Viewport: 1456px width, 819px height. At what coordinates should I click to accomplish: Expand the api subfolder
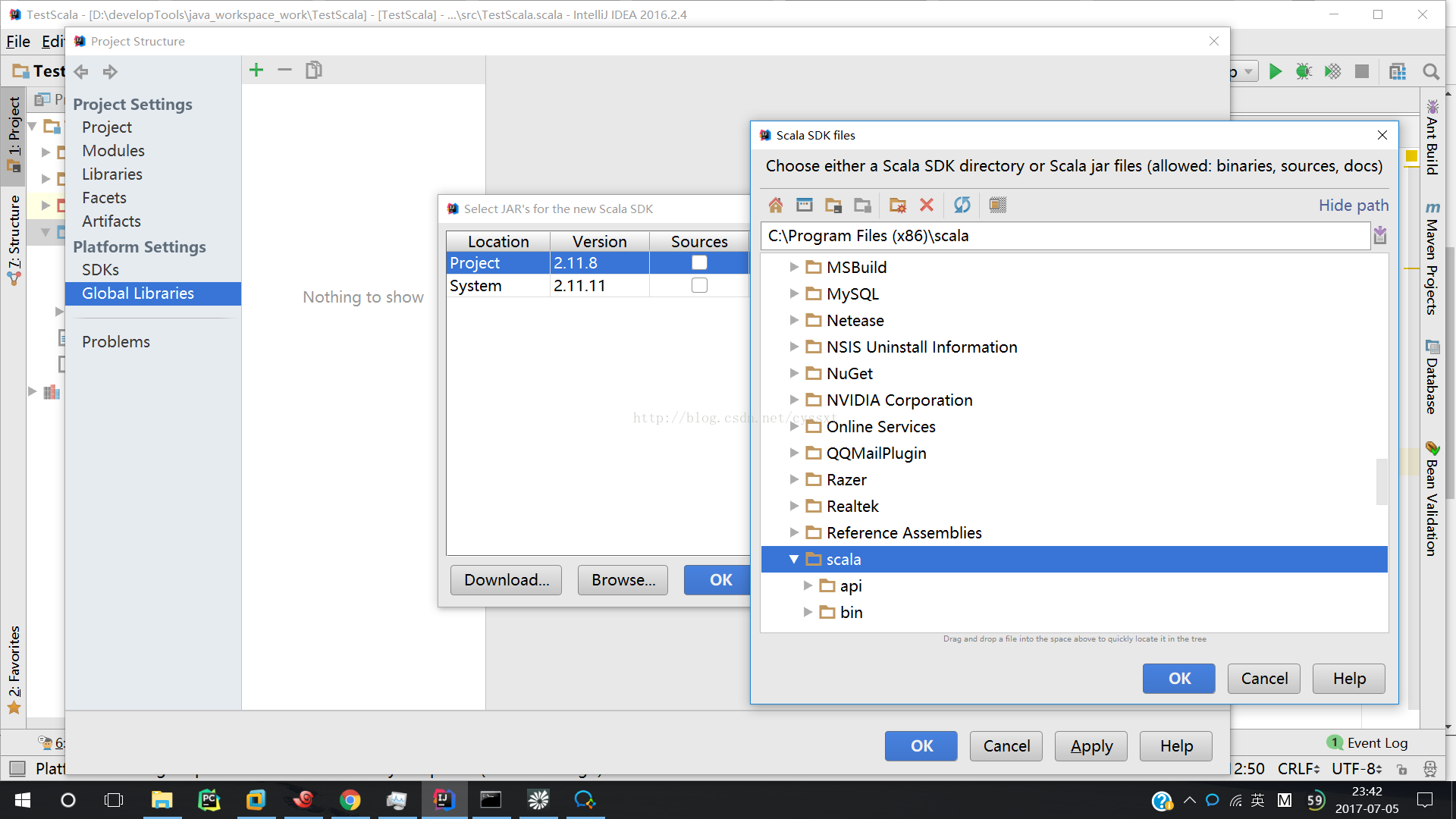coord(808,585)
